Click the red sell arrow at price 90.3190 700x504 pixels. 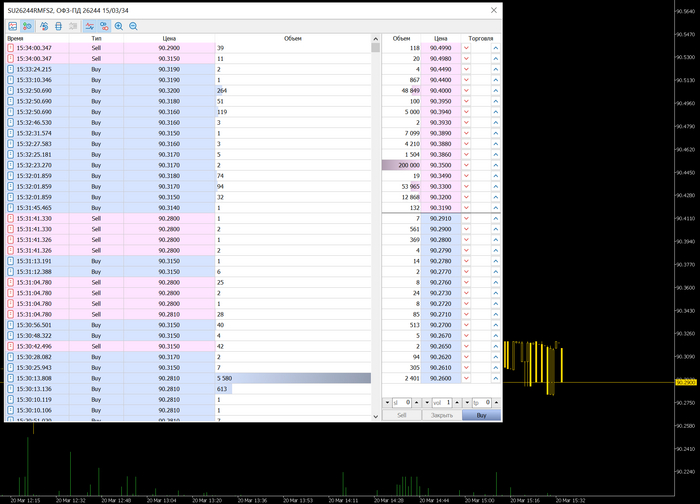coord(466,208)
